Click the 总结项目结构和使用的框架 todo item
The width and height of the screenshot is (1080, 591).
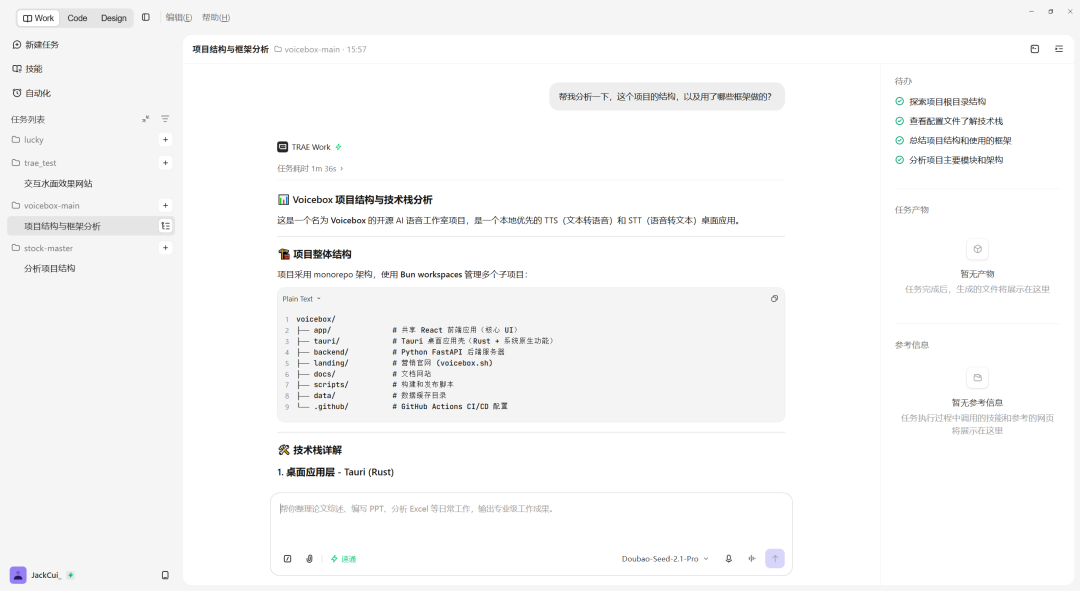click(953, 141)
